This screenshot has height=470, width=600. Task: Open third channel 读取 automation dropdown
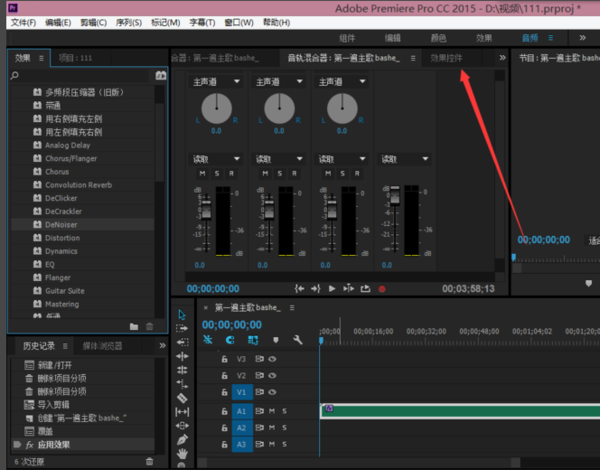pos(341,159)
